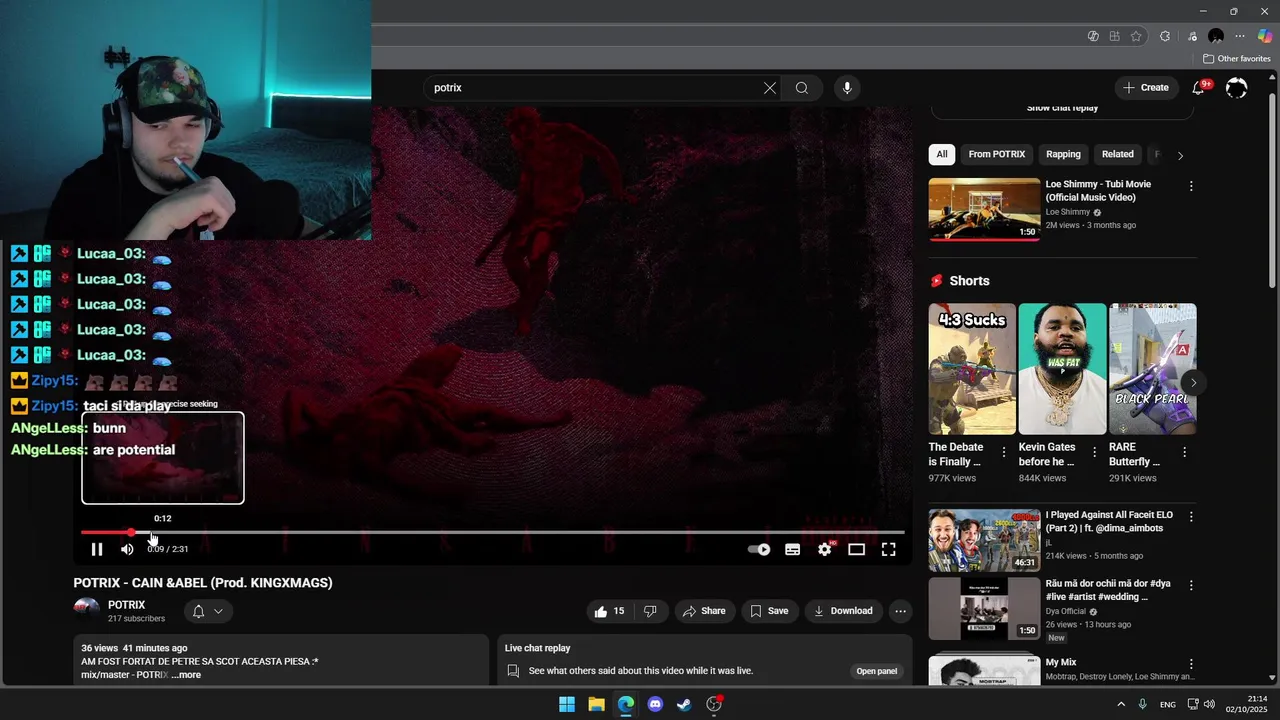Image resolution: width=1280 pixels, height=720 pixels.
Task: Open 'RARE Butterfly' short
Action: coord(1153,369)
